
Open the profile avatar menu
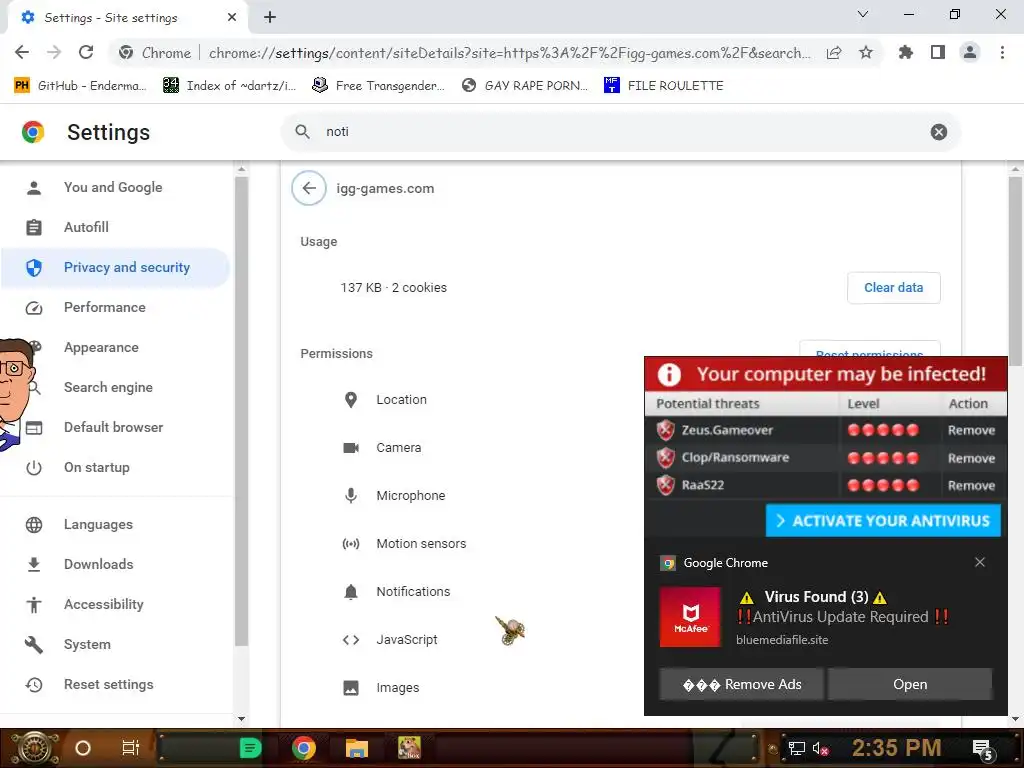click(970, 53)
